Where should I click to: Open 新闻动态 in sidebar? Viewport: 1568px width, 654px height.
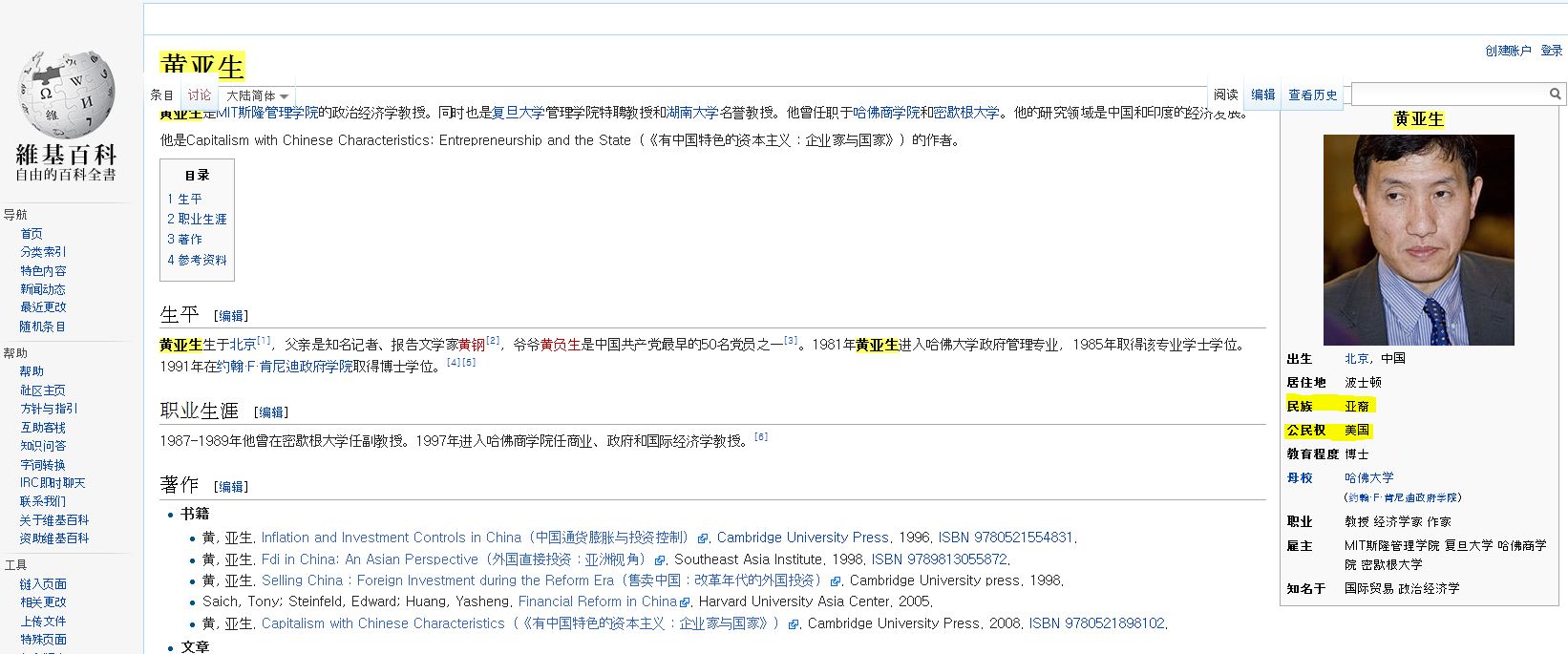(43, 289)
